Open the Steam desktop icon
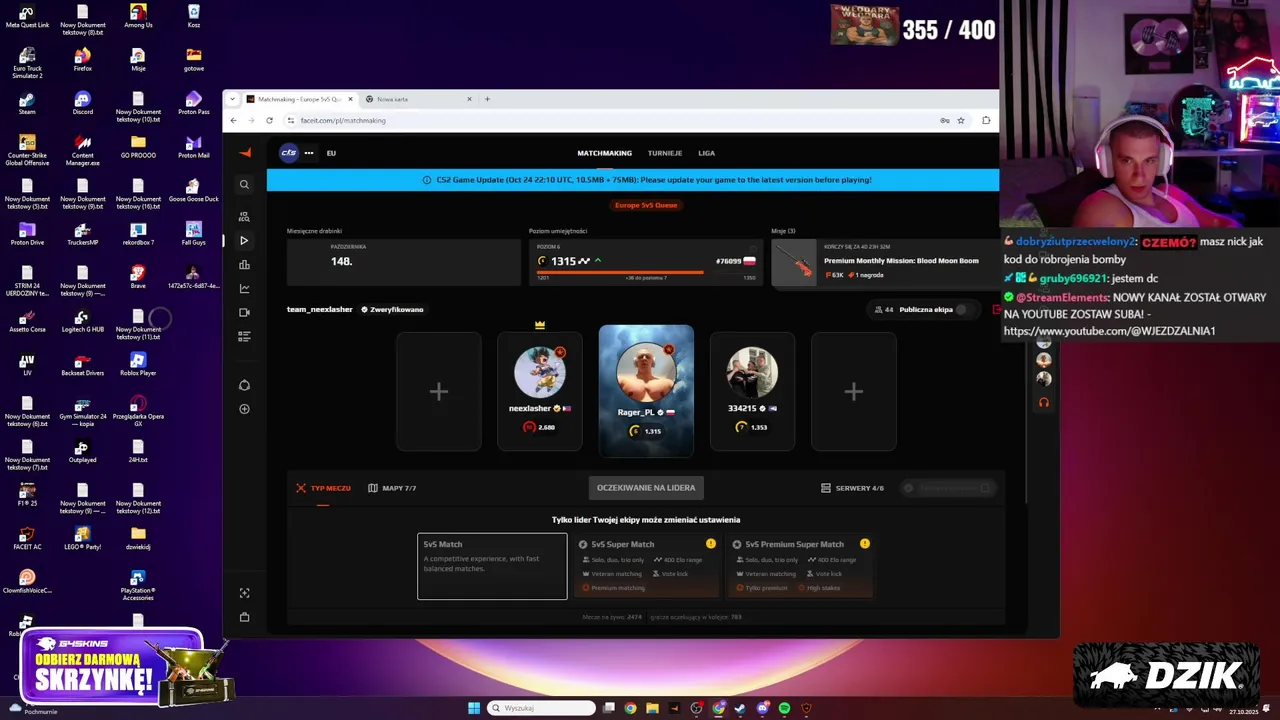The height and width of the screenshot is (720, 1280). click(27, 102)
